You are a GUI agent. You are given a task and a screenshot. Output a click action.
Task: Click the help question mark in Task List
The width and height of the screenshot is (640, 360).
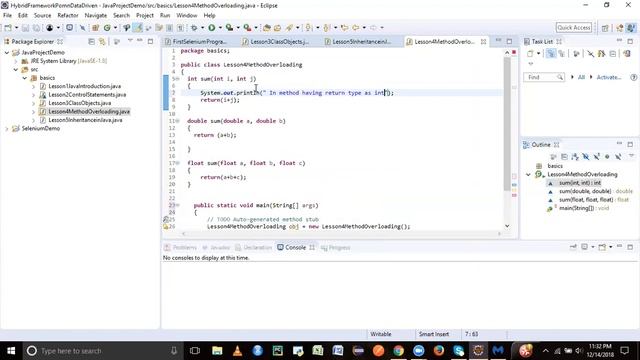pyautogui.click(x=633, y=77)
